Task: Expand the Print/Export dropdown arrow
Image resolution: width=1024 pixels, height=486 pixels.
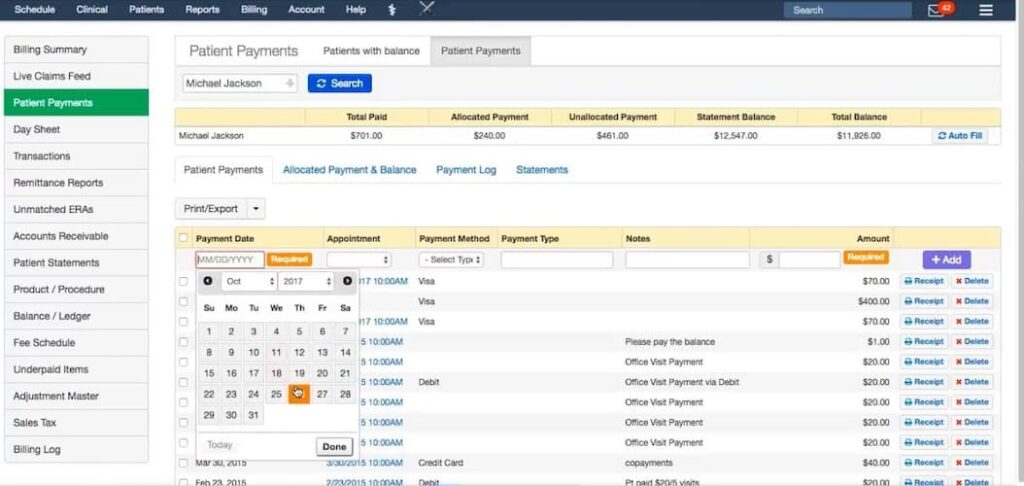Action: (x=257, y=209)
